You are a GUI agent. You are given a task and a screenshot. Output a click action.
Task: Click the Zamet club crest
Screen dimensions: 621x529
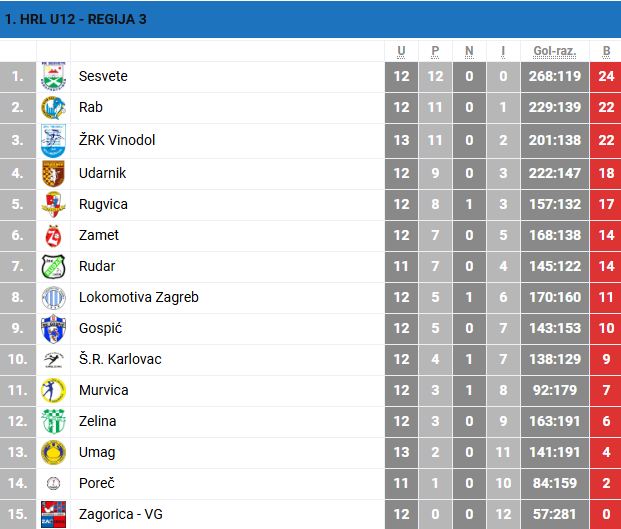point(52,236)
